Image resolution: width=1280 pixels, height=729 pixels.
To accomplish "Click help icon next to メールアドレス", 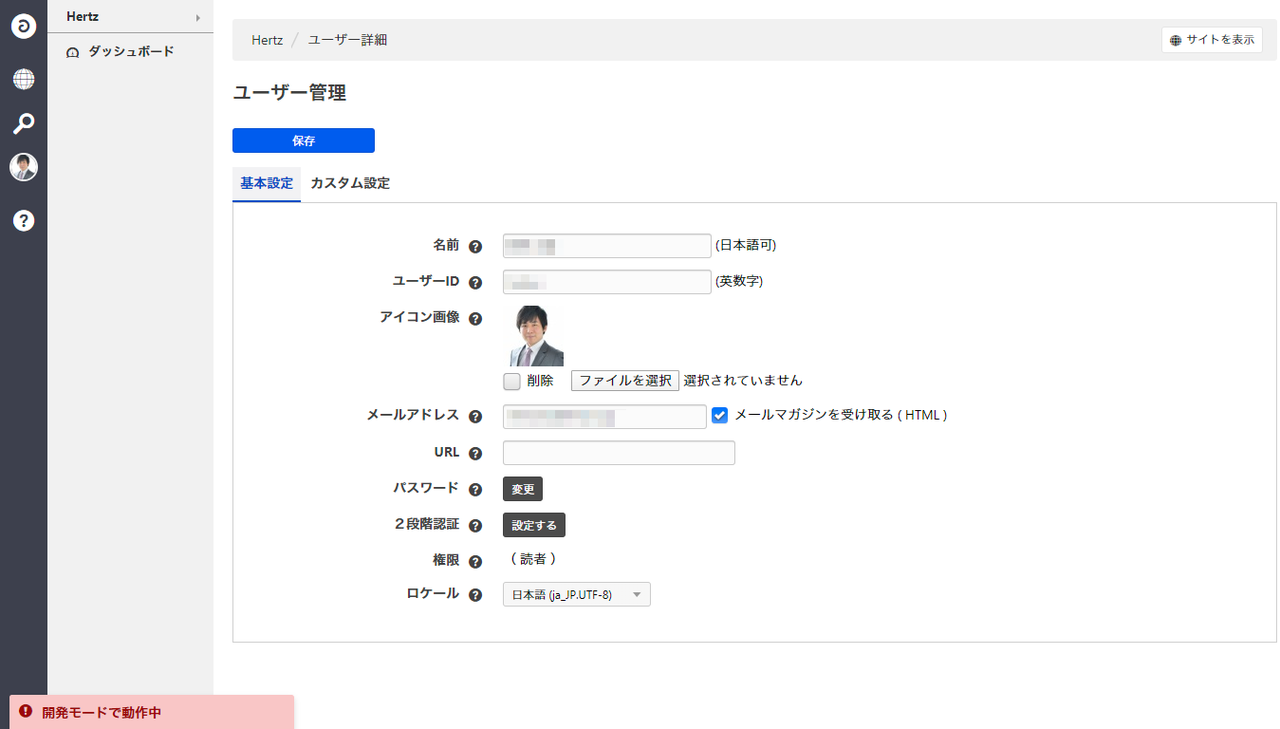I will pyautogui.click(x=476, y=417).
